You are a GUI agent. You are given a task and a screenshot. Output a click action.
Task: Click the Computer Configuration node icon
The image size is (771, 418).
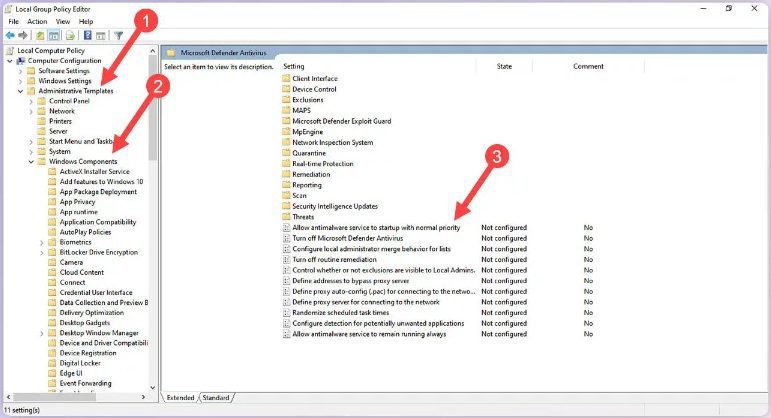click(21, 60)
